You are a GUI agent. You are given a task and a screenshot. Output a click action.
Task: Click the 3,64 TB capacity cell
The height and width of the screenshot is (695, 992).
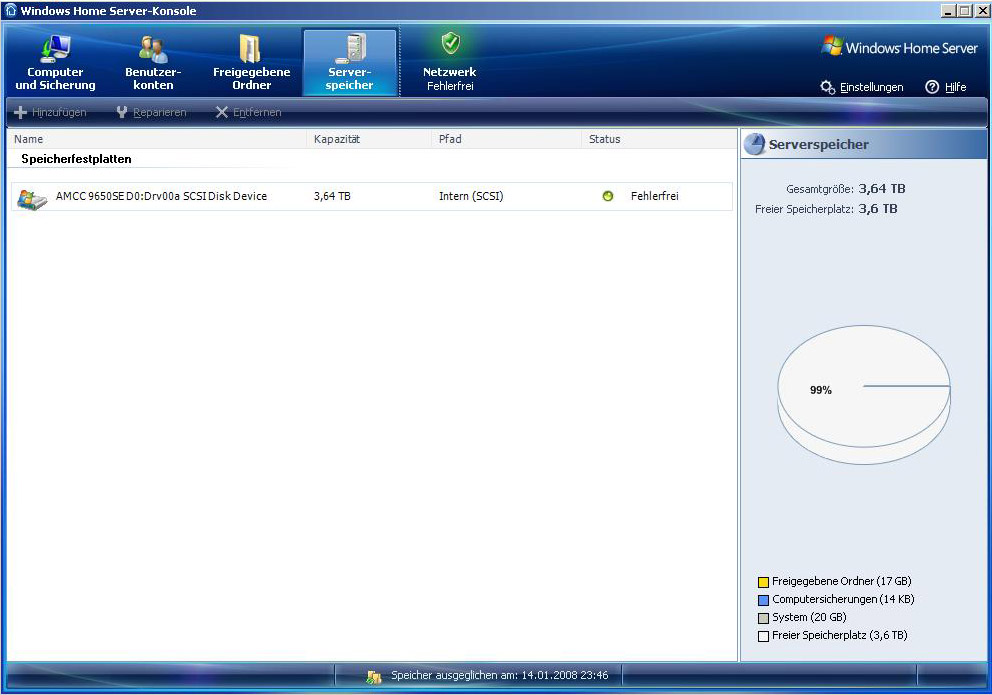point(332,197)
